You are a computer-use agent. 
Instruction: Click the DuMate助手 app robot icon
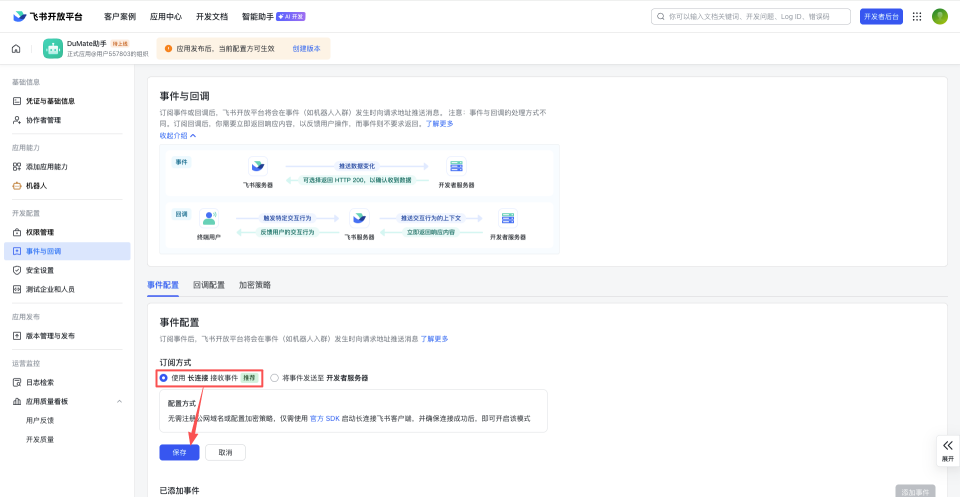(53, 48)
